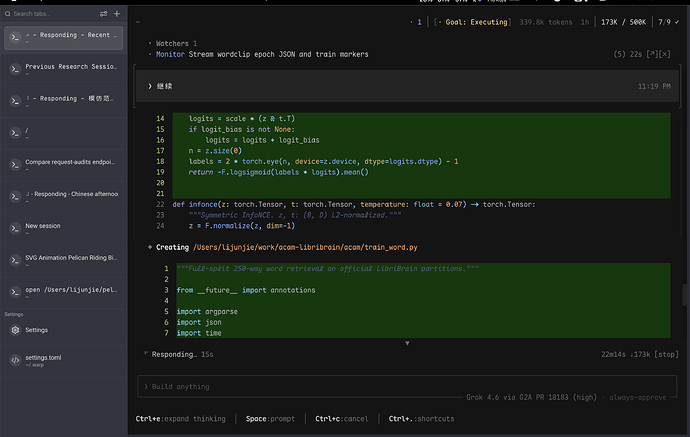690x437 pixels.
Task: Click the Watchers 1 heading
Action: (x=176, y=44)
